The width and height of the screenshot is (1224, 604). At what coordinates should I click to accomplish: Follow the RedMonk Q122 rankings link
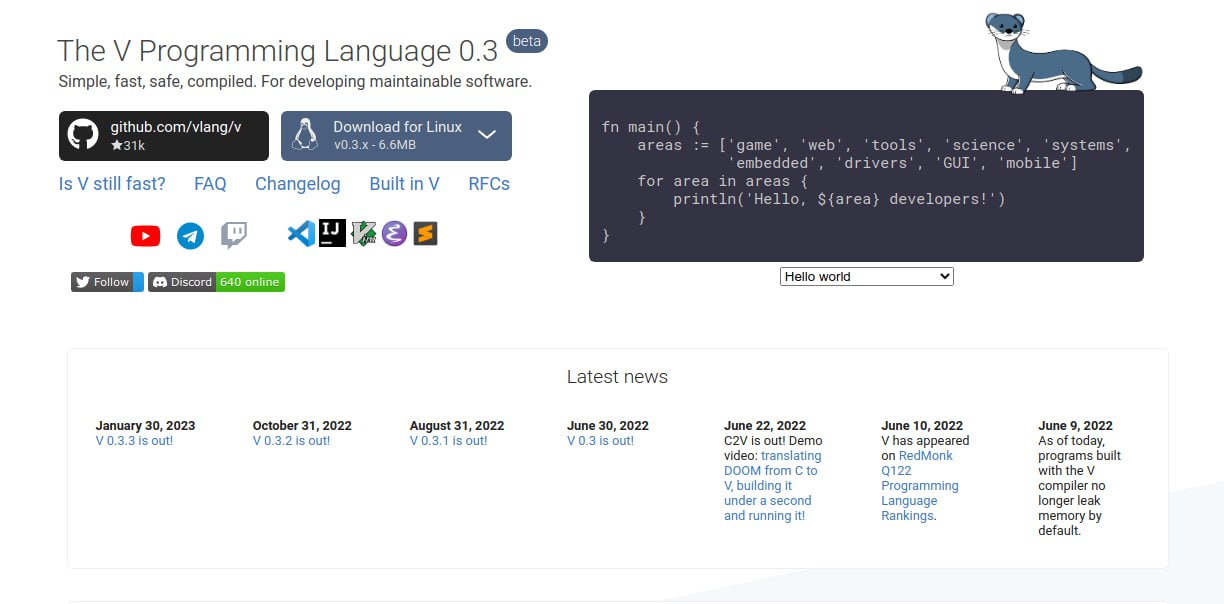point(919,486)
